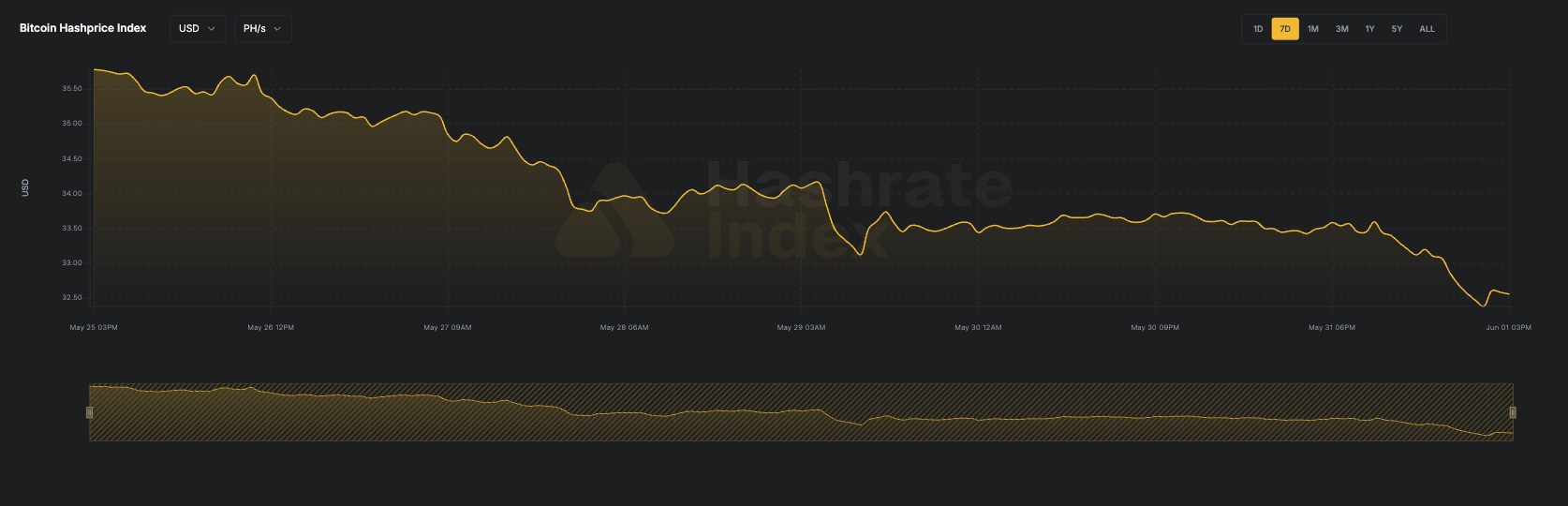Click the vertical USD axis title

(25, 187)
